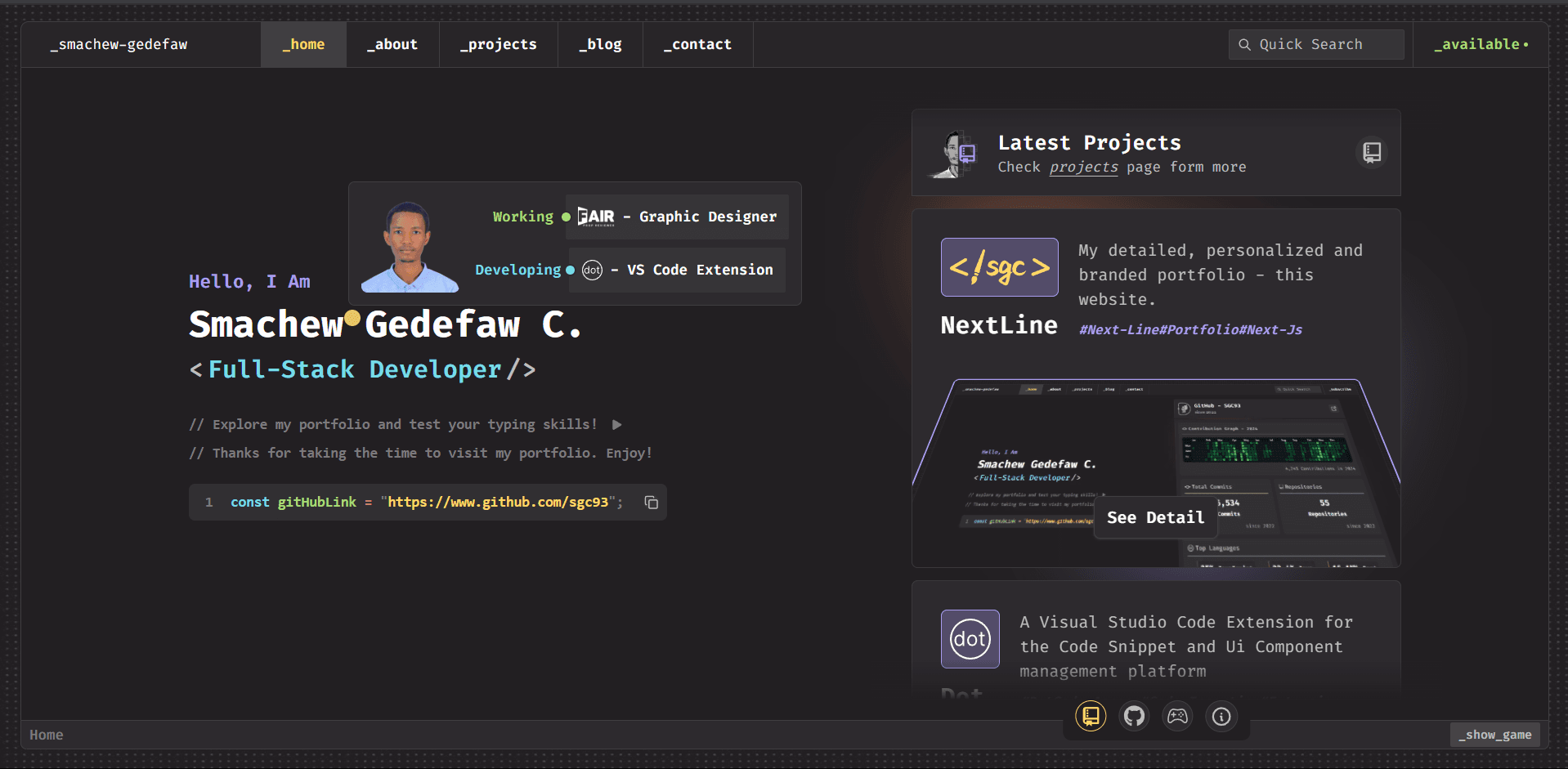Open the _projects tab
The image size is (1568, 769).
(498, 44)
